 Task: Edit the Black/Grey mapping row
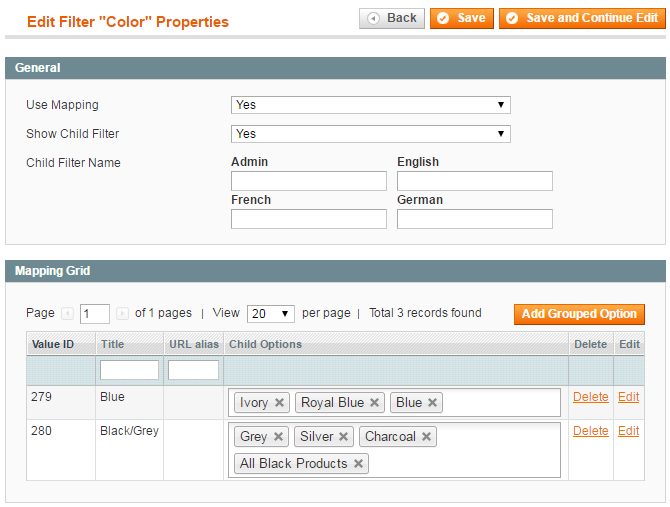pos(628,431)
